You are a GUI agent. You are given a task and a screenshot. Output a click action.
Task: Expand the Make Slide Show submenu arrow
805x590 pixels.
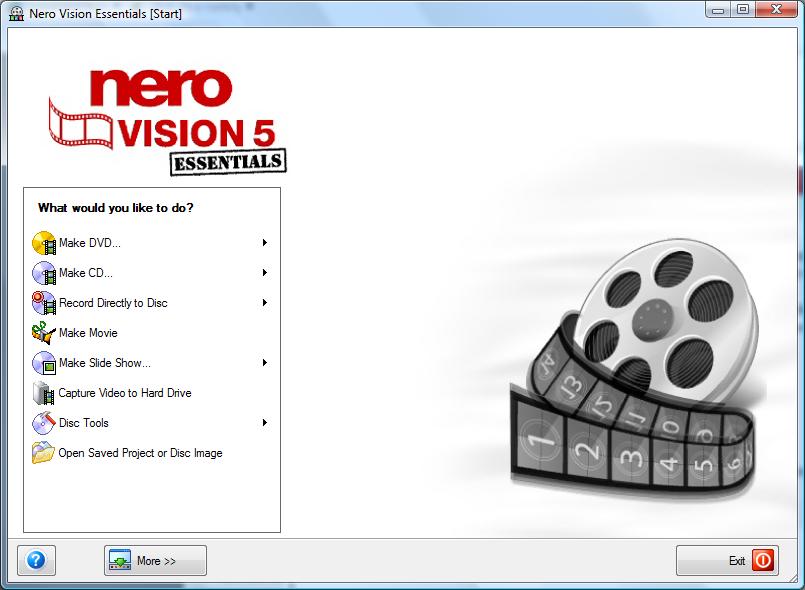[264, 363]
